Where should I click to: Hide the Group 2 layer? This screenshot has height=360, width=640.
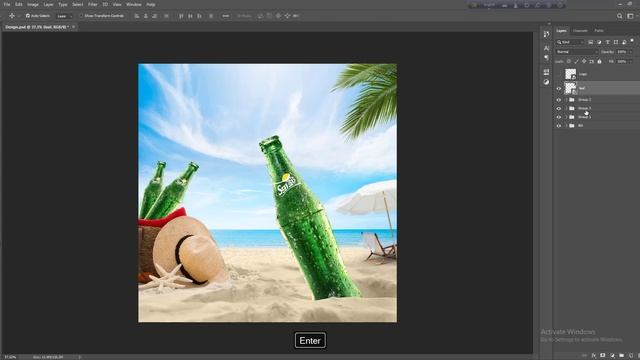pos(559,100)
